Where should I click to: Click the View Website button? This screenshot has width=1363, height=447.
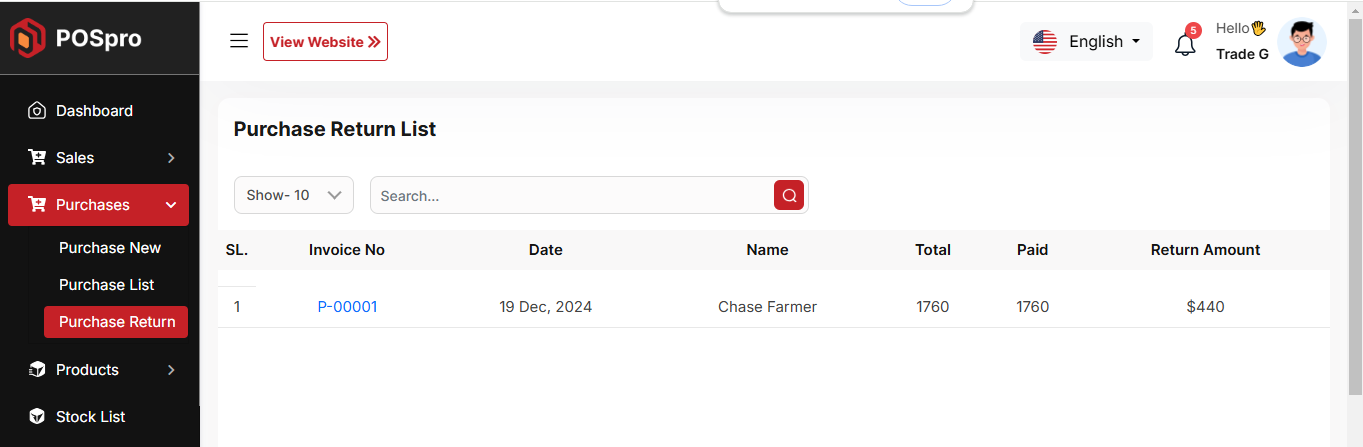click(x=325, y=42)
